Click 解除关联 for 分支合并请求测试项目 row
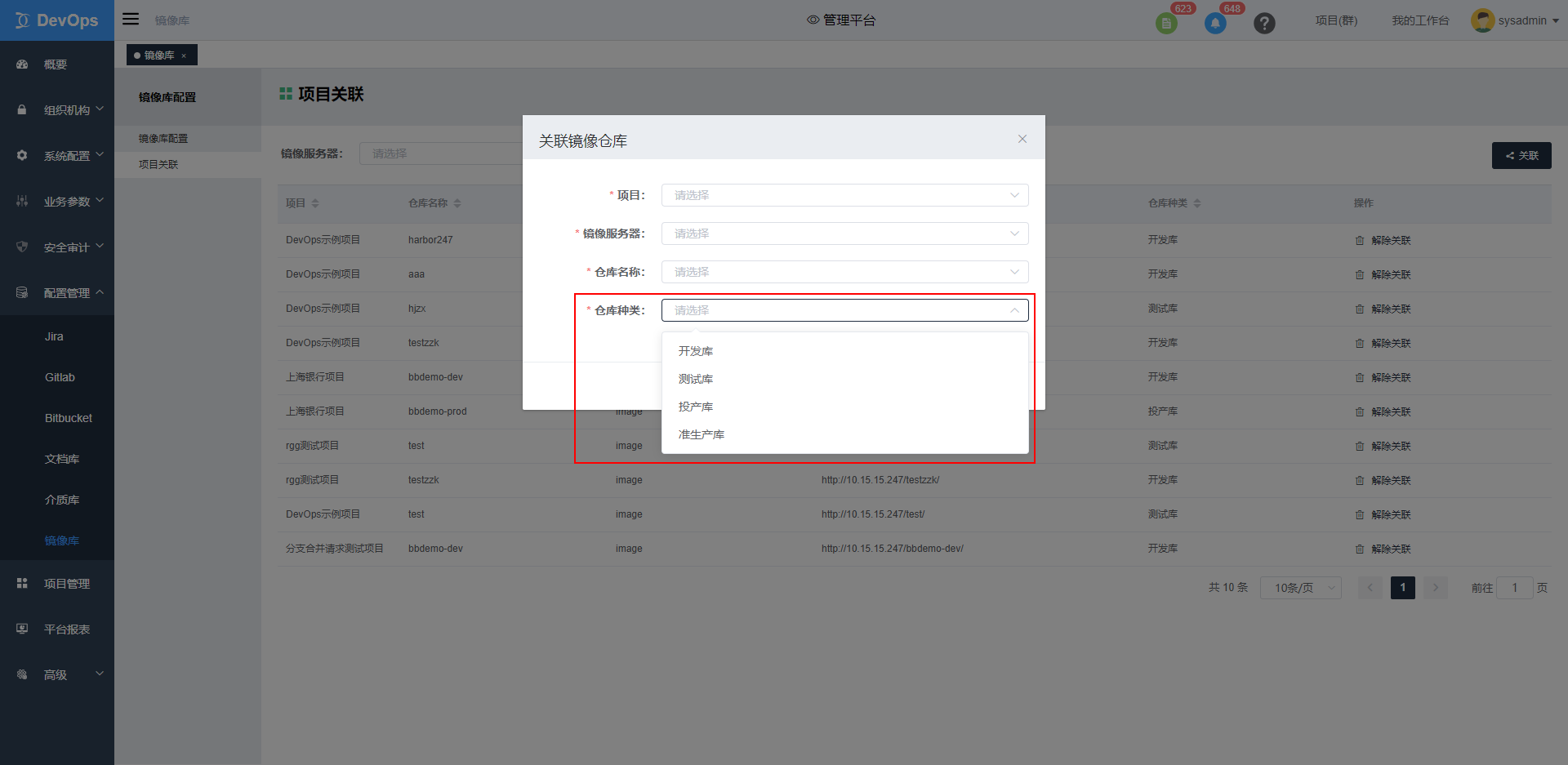 (1391, 549)
